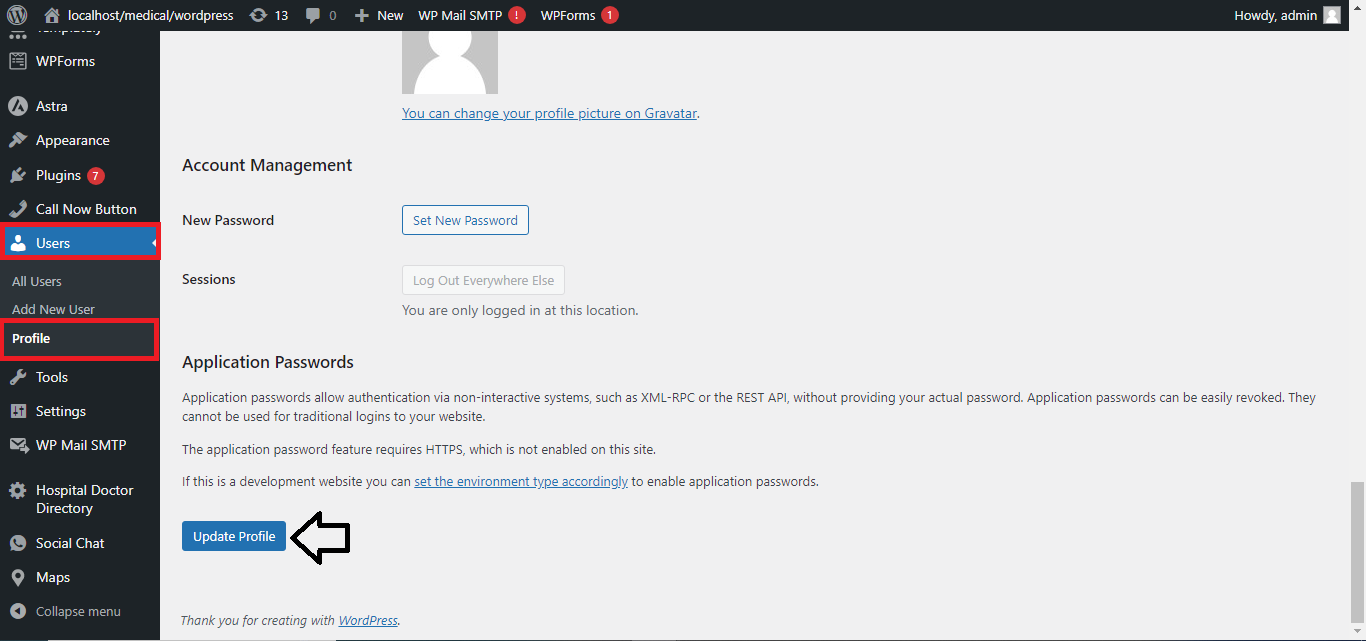Click the comments bubble icon in admin bar
1366x641 pixels.
coord(314,16)
